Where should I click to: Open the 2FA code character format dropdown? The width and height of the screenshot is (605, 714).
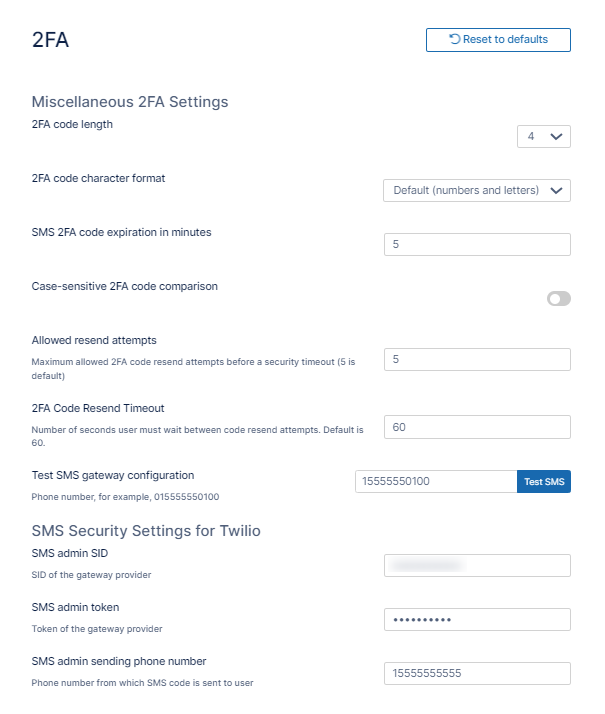pyautogui.click(x=476, y=190)
